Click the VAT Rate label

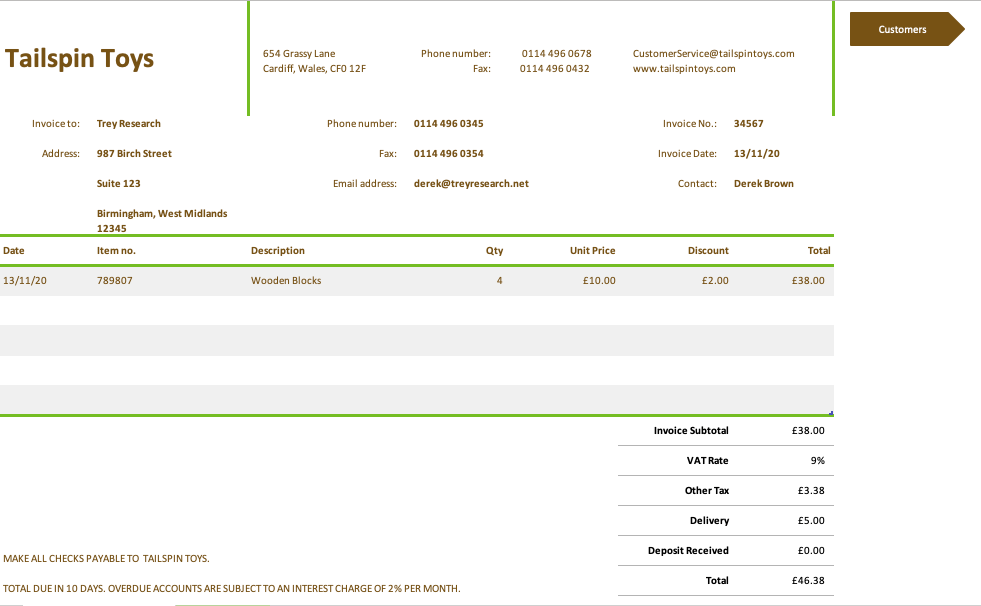point(708,461)
